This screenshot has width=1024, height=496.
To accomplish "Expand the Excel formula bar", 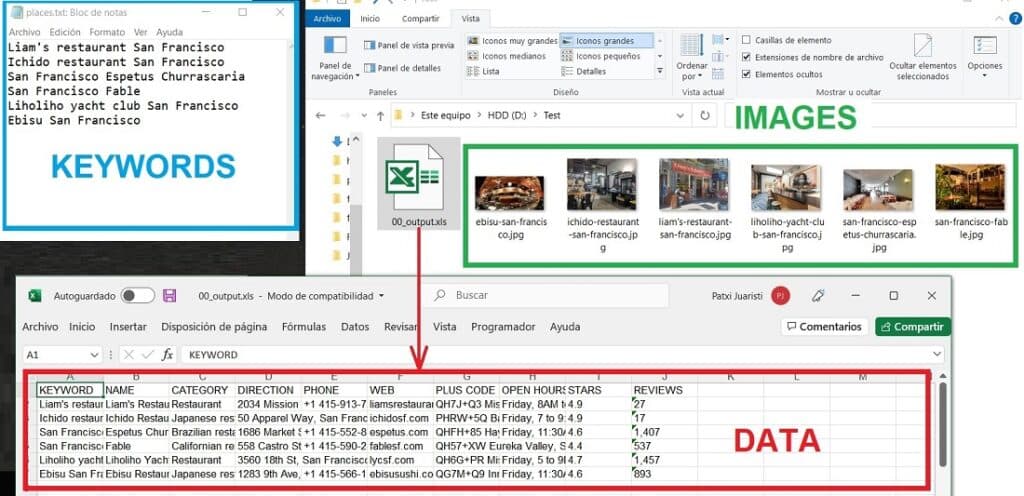I will click(937, 354).
